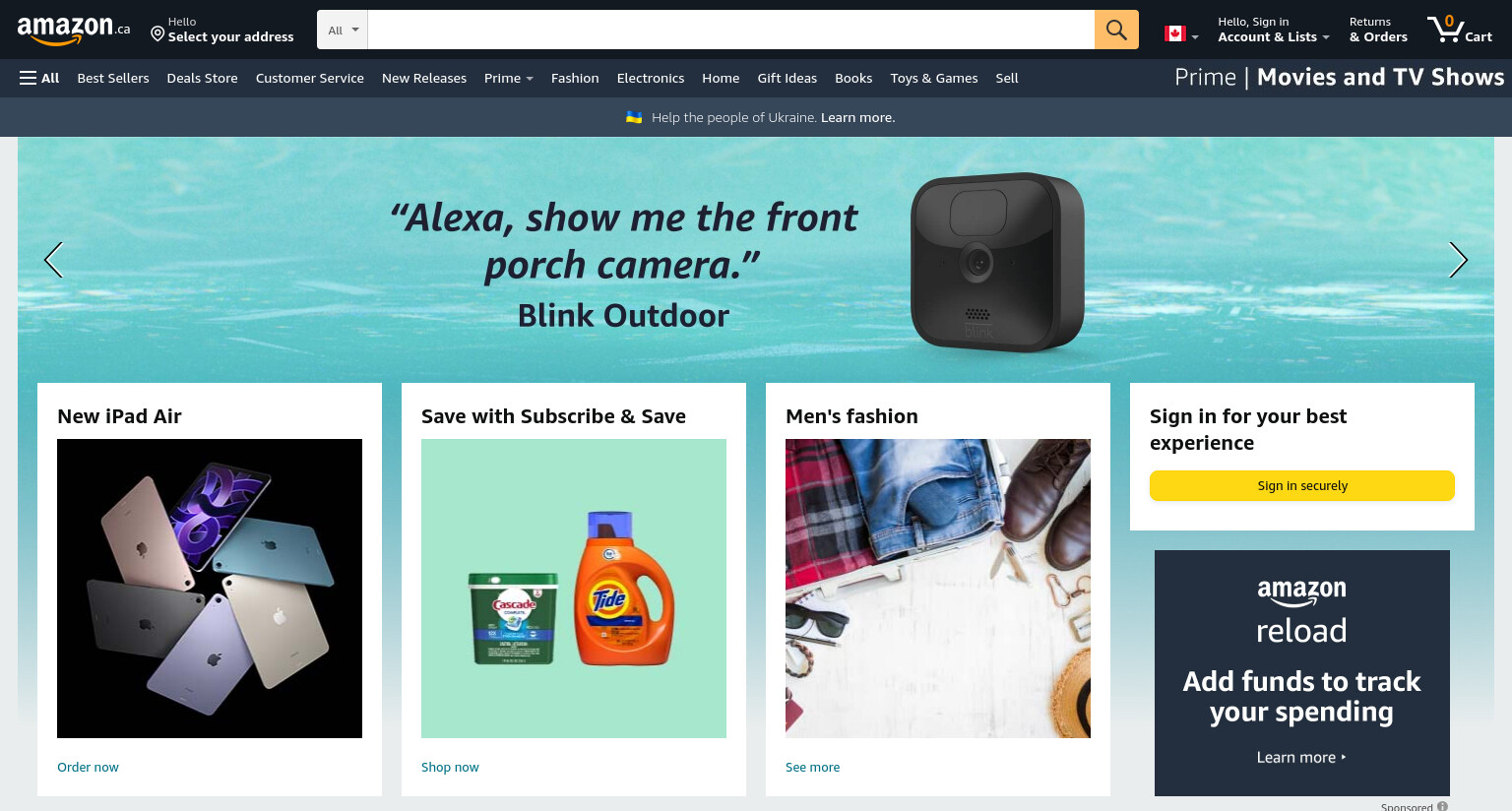Go to previous banner slide arrow
Image resolution: width=1512 pixels, height=811 pixels.
53,260
